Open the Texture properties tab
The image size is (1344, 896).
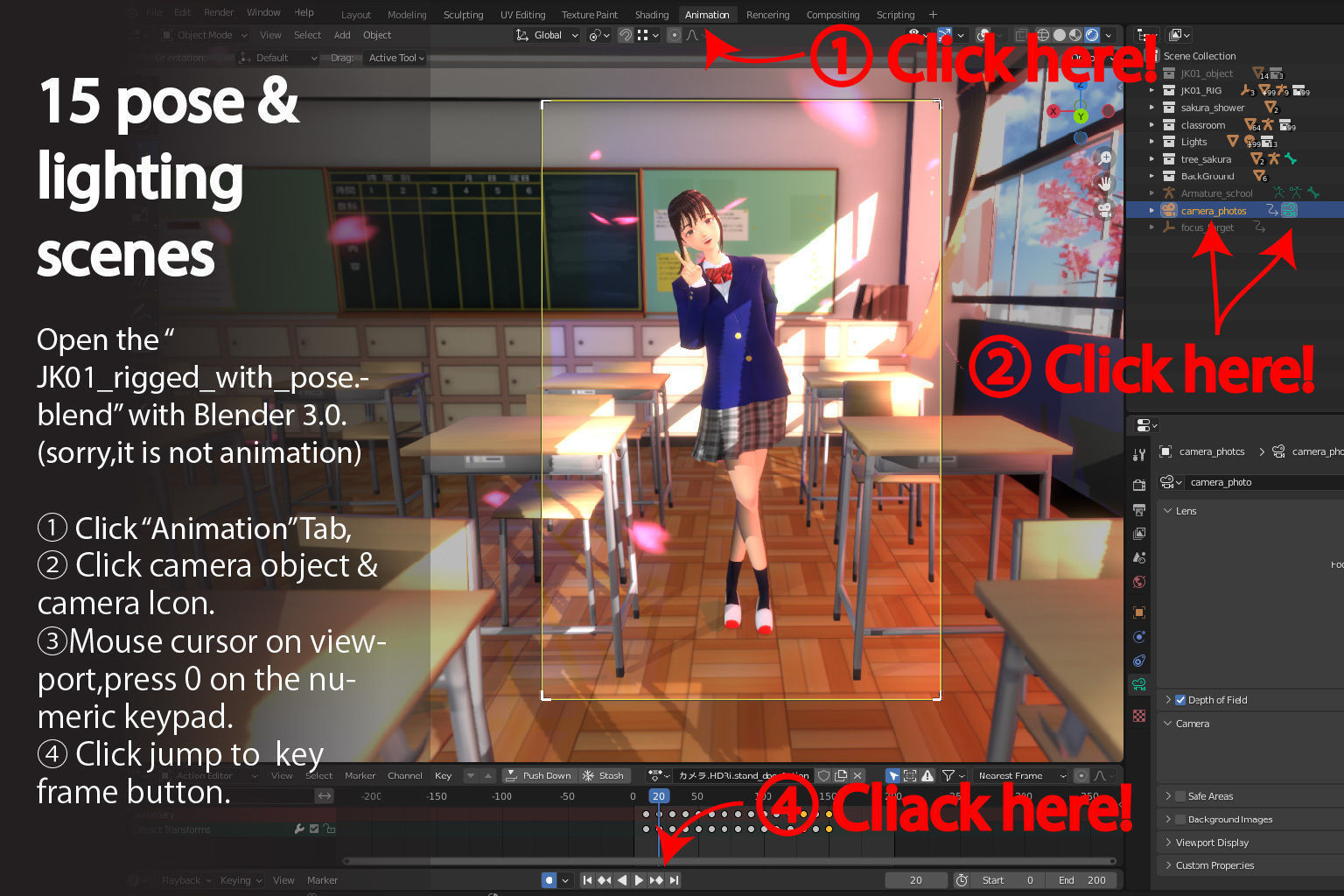pyautogui.click(x=1139, y=716)
